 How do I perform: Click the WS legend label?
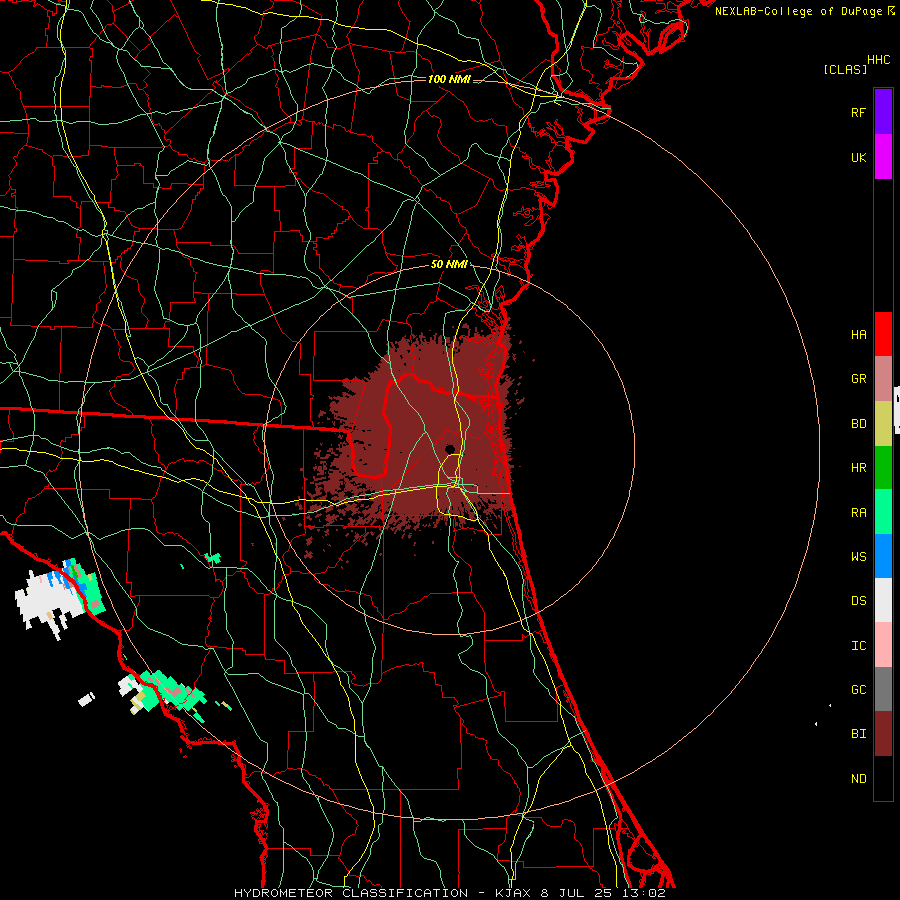[x=859, y=556]
